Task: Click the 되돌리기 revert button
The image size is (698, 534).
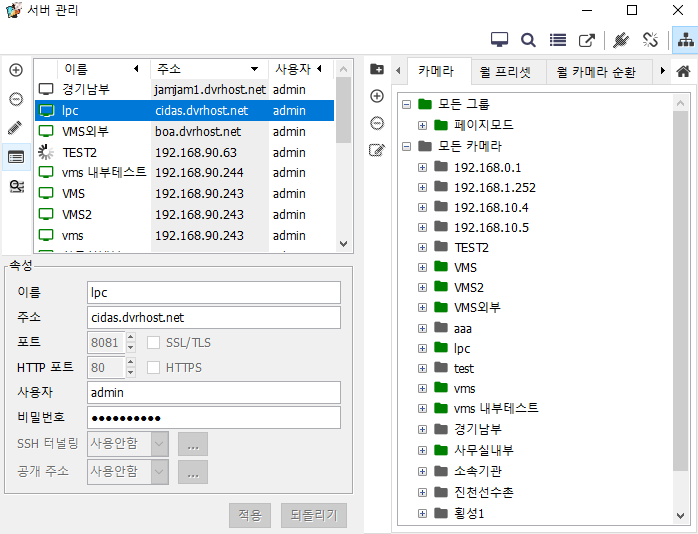Action: pyautogui.click(x=314, y=515)
